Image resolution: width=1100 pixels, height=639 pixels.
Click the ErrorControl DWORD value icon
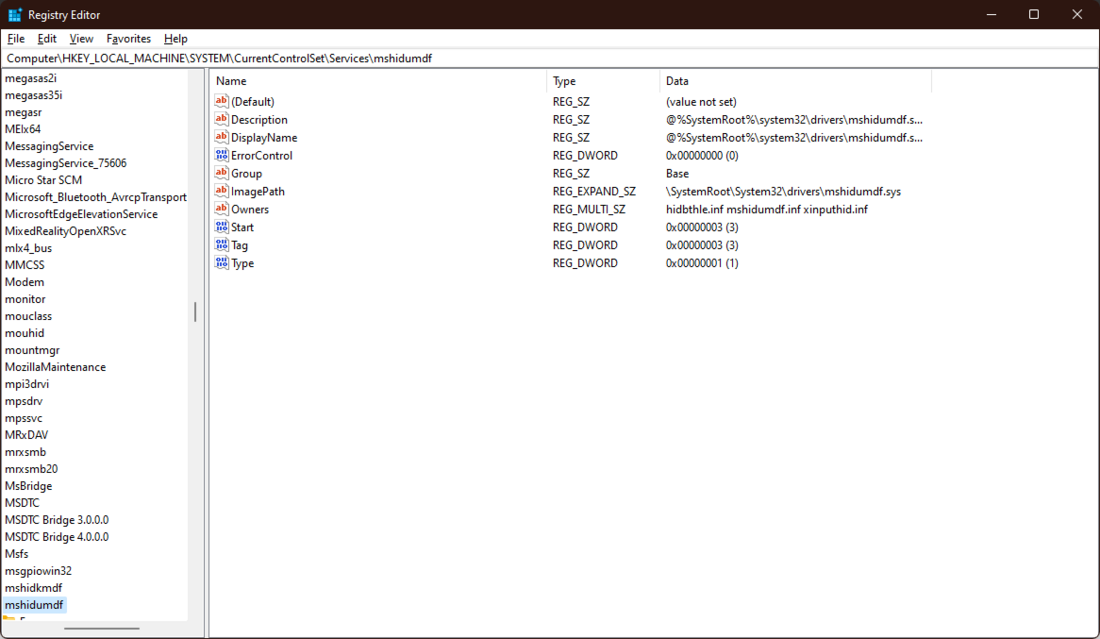click(x=222, y=156)
